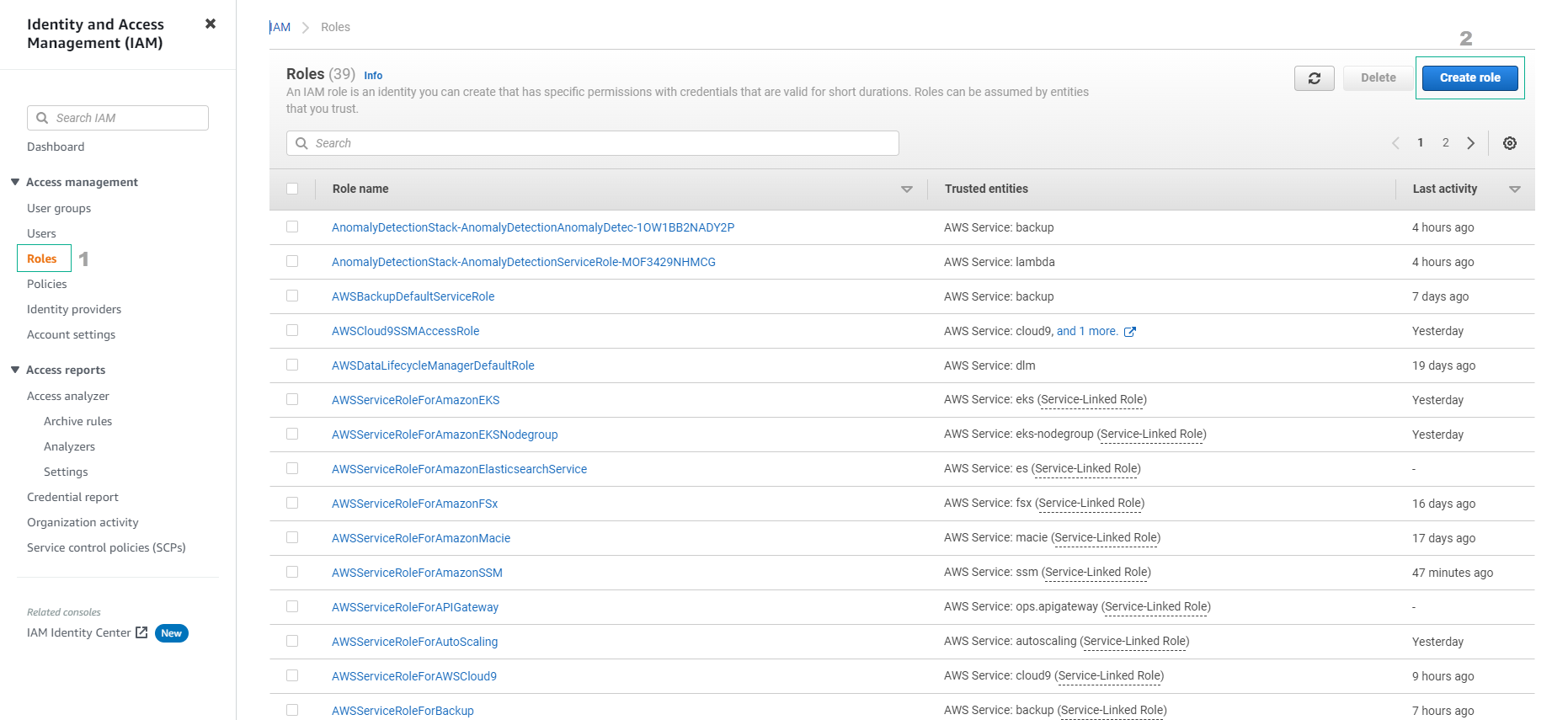
Task: Open AWSServiceRoleForBackup role link
Action: (x=403, y=711)
